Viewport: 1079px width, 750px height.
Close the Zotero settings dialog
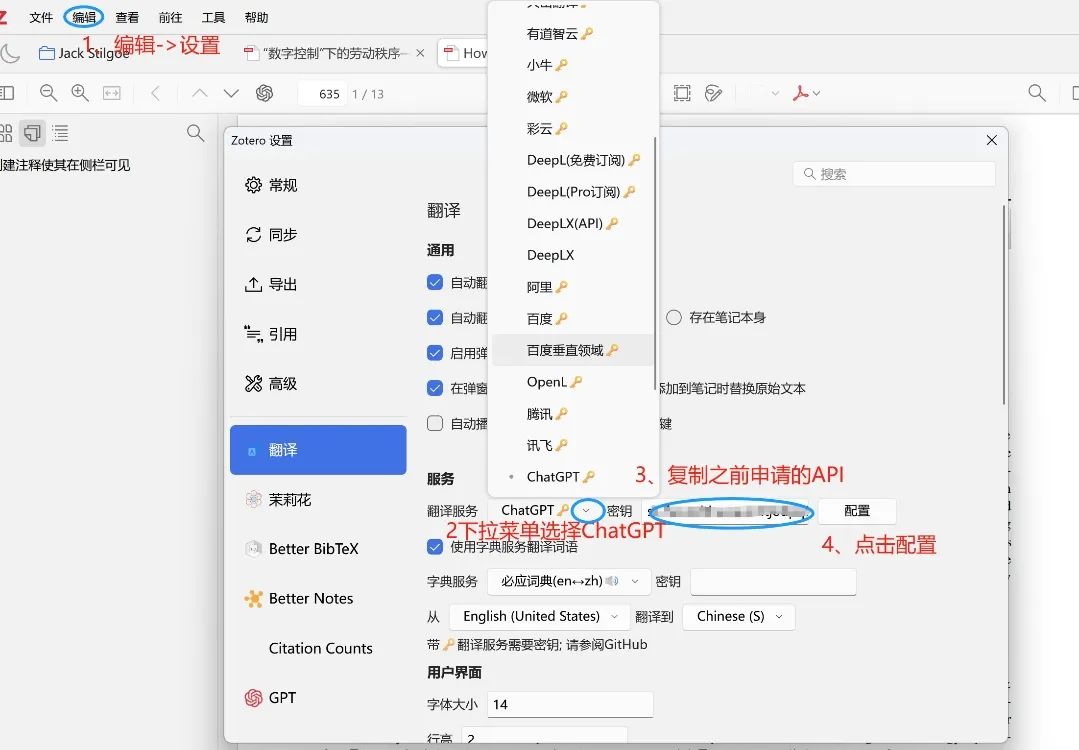coord(992,140)
